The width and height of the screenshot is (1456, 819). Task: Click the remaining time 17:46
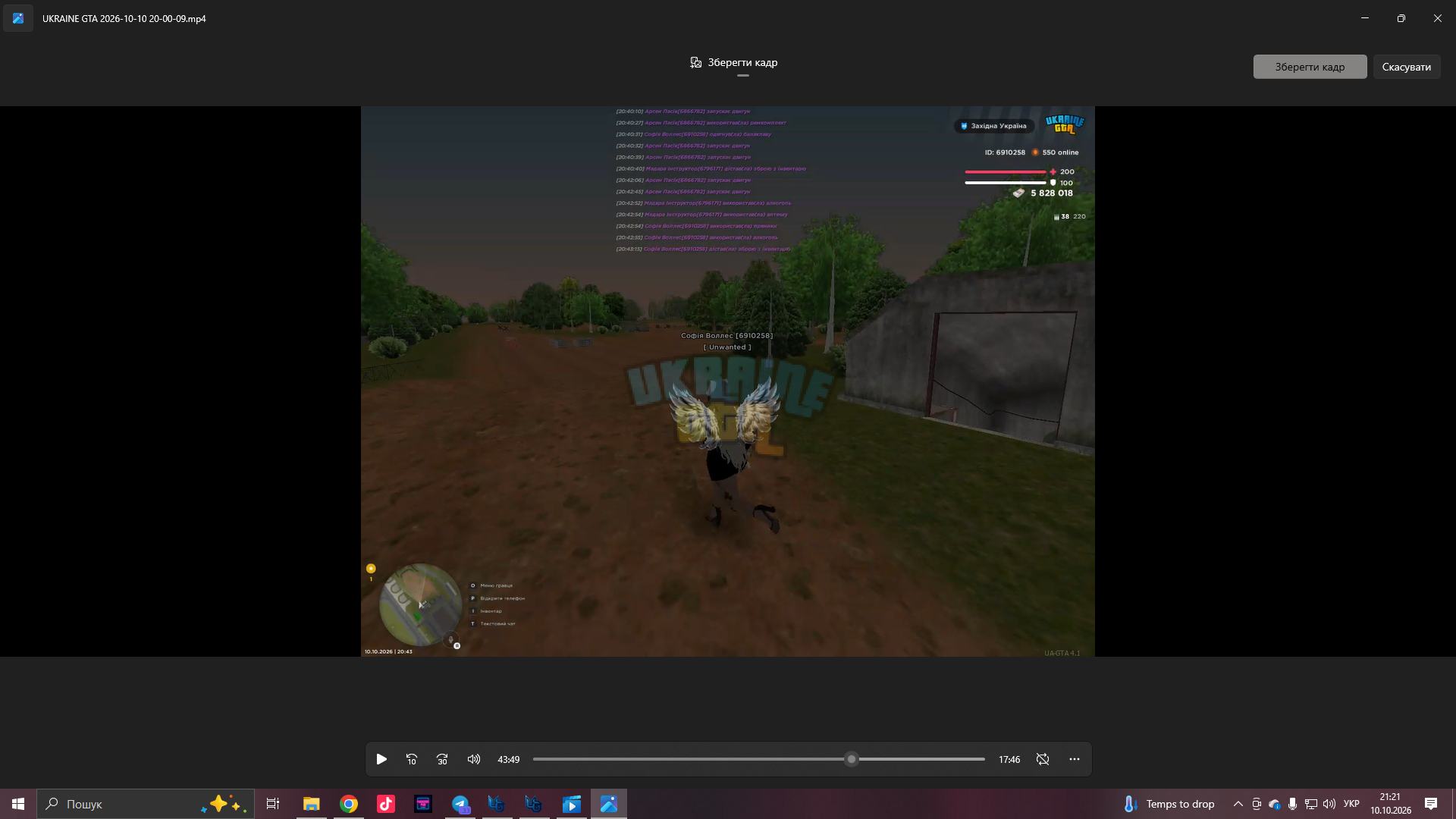[x=1009, y=759]
